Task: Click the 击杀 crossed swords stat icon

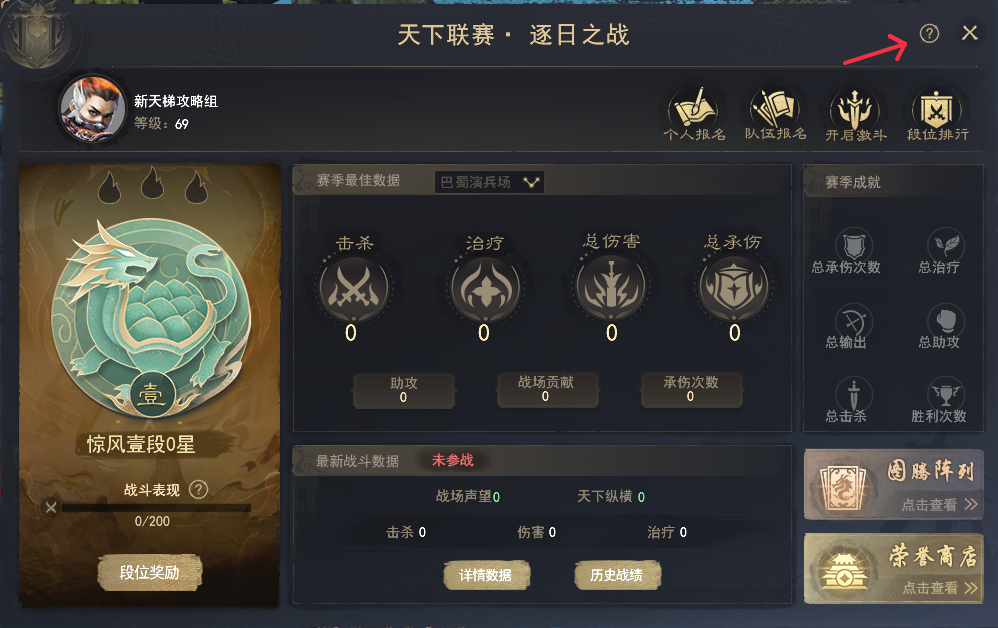Action: coord(354,288)
